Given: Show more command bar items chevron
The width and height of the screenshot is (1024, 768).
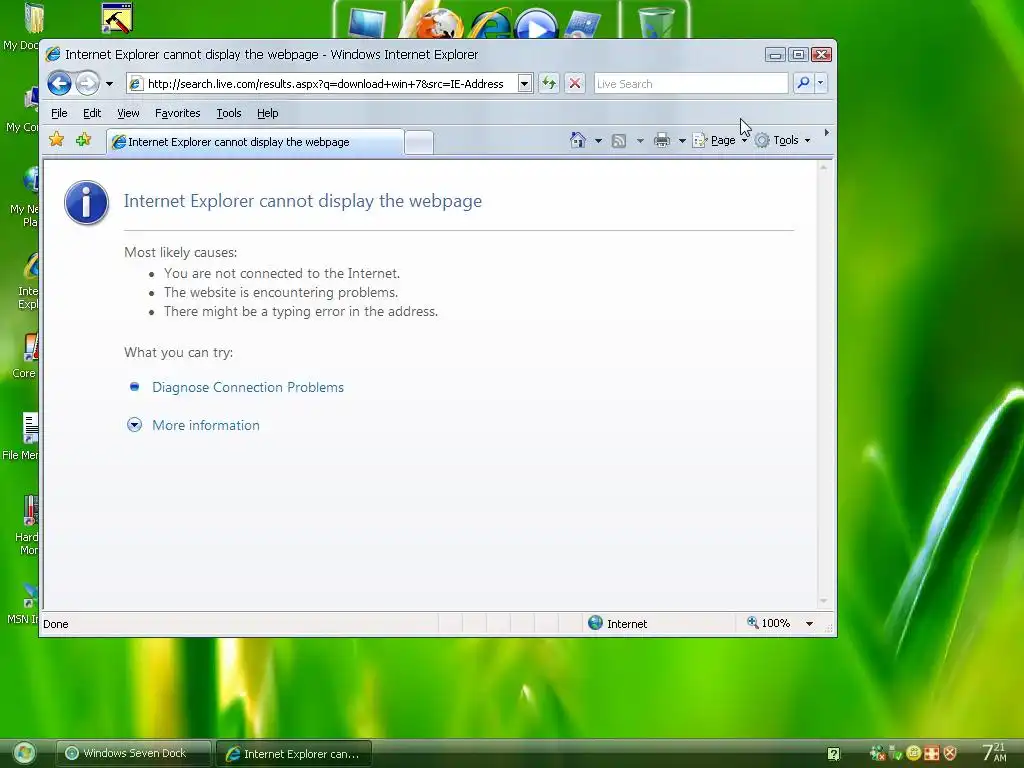Looking at the screenshot, I should [x=827, y=133].
